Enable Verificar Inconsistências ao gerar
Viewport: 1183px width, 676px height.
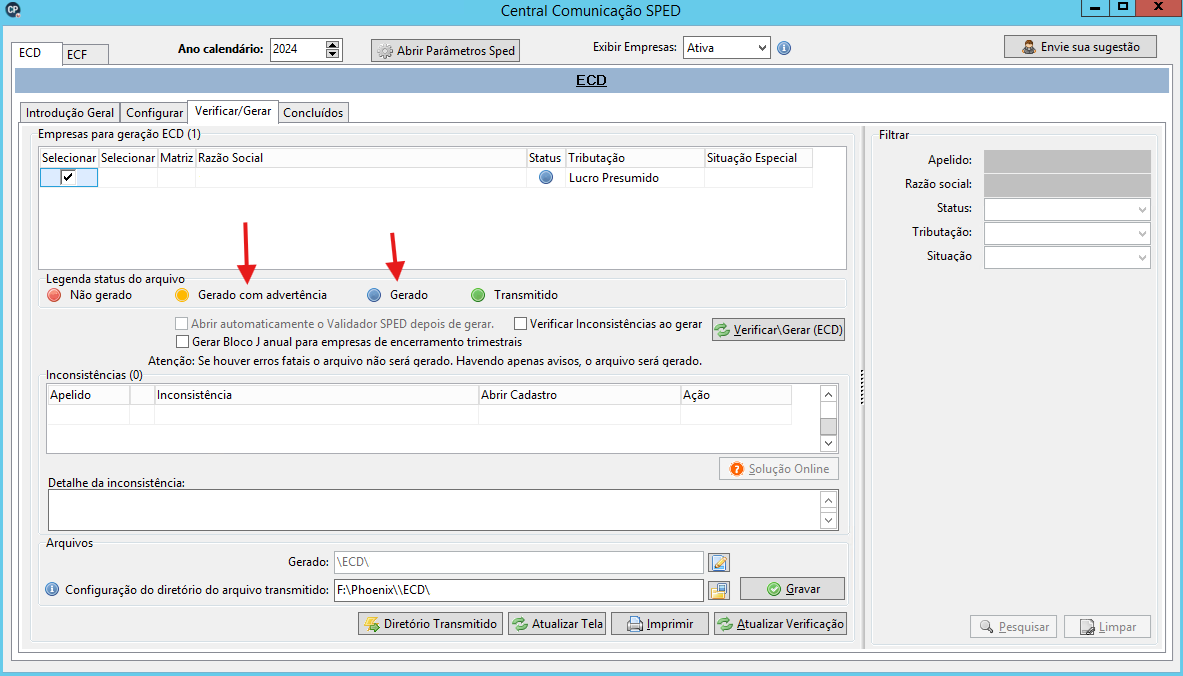520,324
